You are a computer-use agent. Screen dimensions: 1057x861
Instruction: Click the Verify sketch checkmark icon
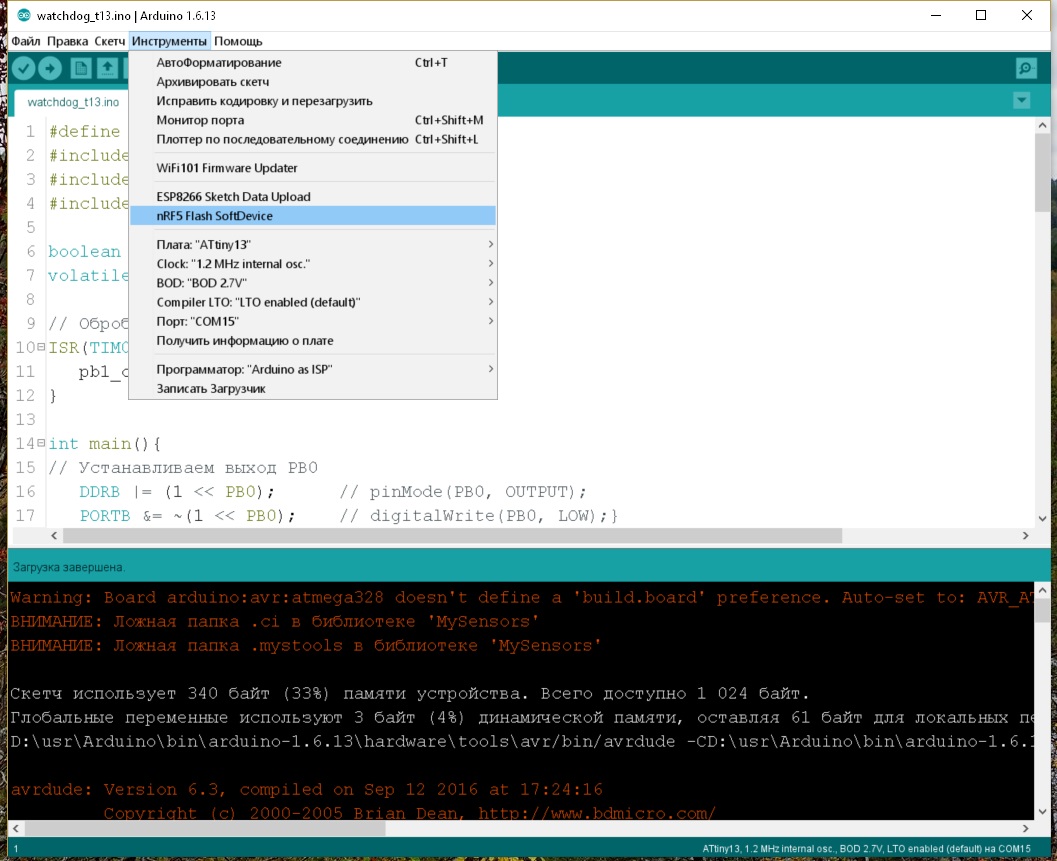click(x=24, y=68)
